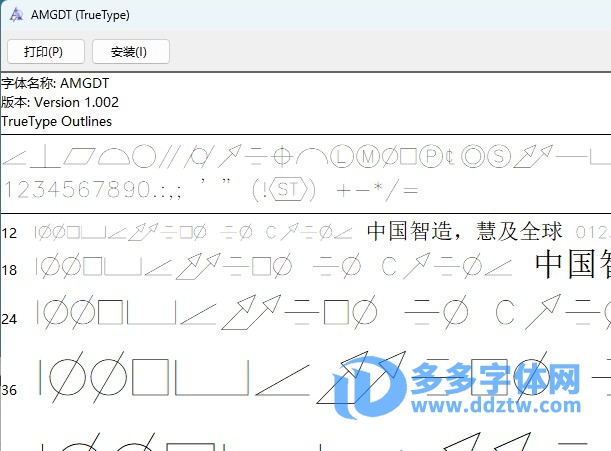Click the Print (打印) button
Viewport: 611px width, 451px height.
[44, 51]
